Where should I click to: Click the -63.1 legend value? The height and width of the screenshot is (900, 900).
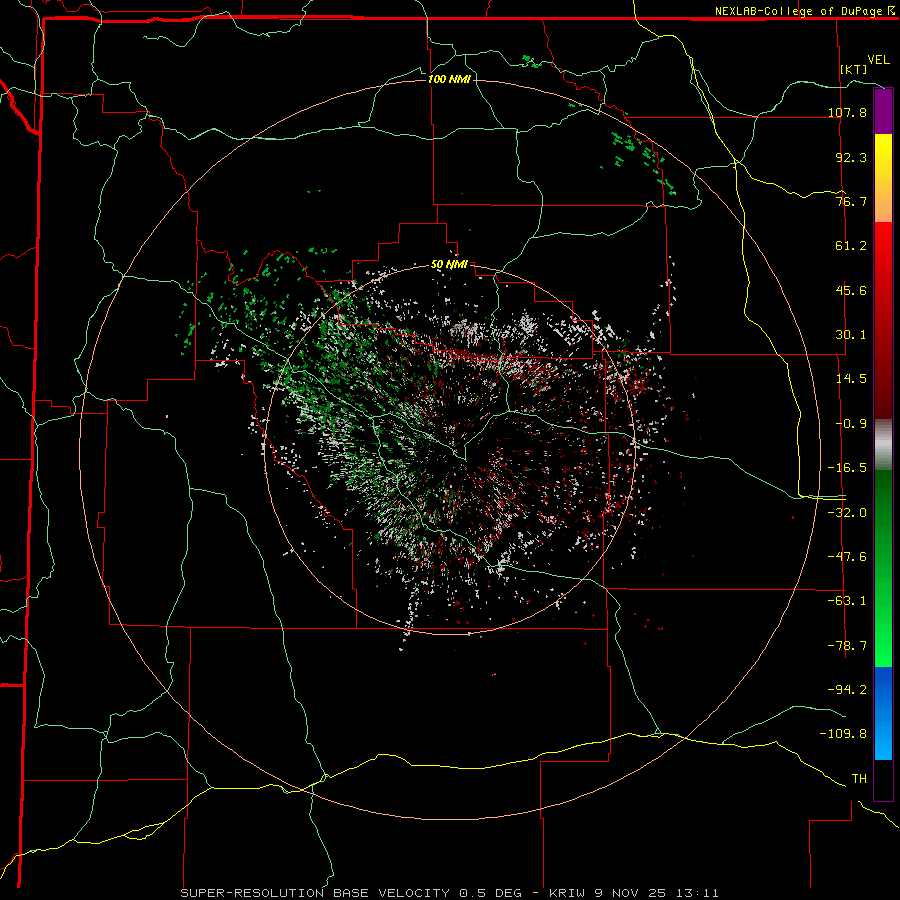847,601
